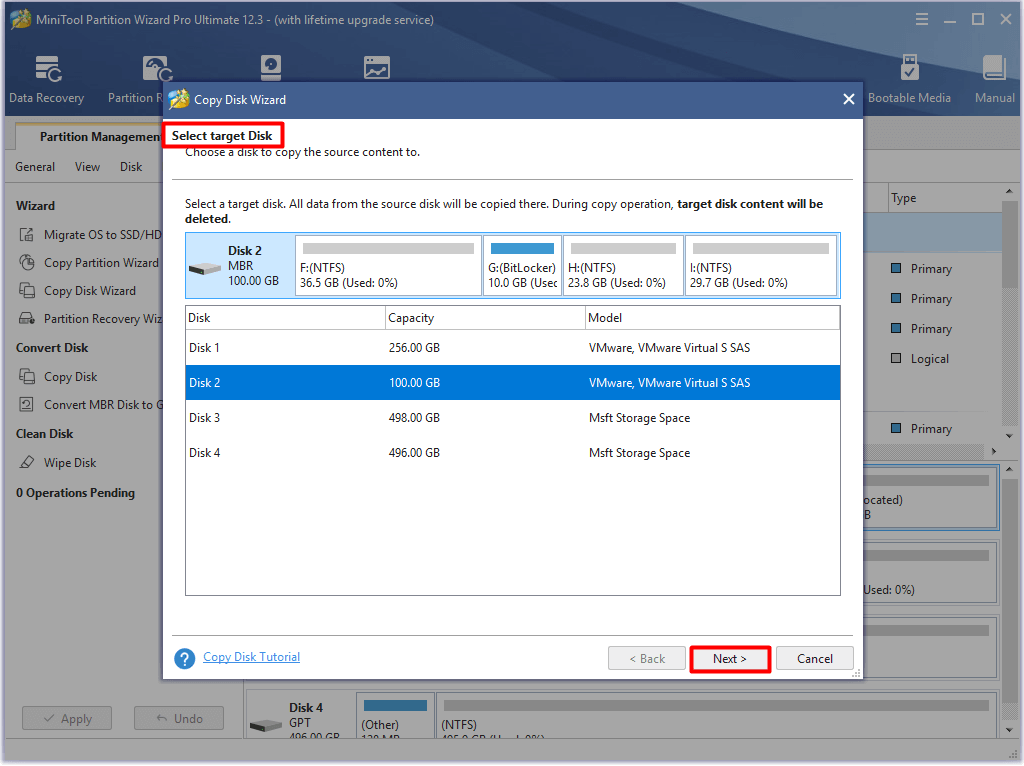Open the View menu
The width and height of the screenshot is (1024, 766).
(88, 167)
